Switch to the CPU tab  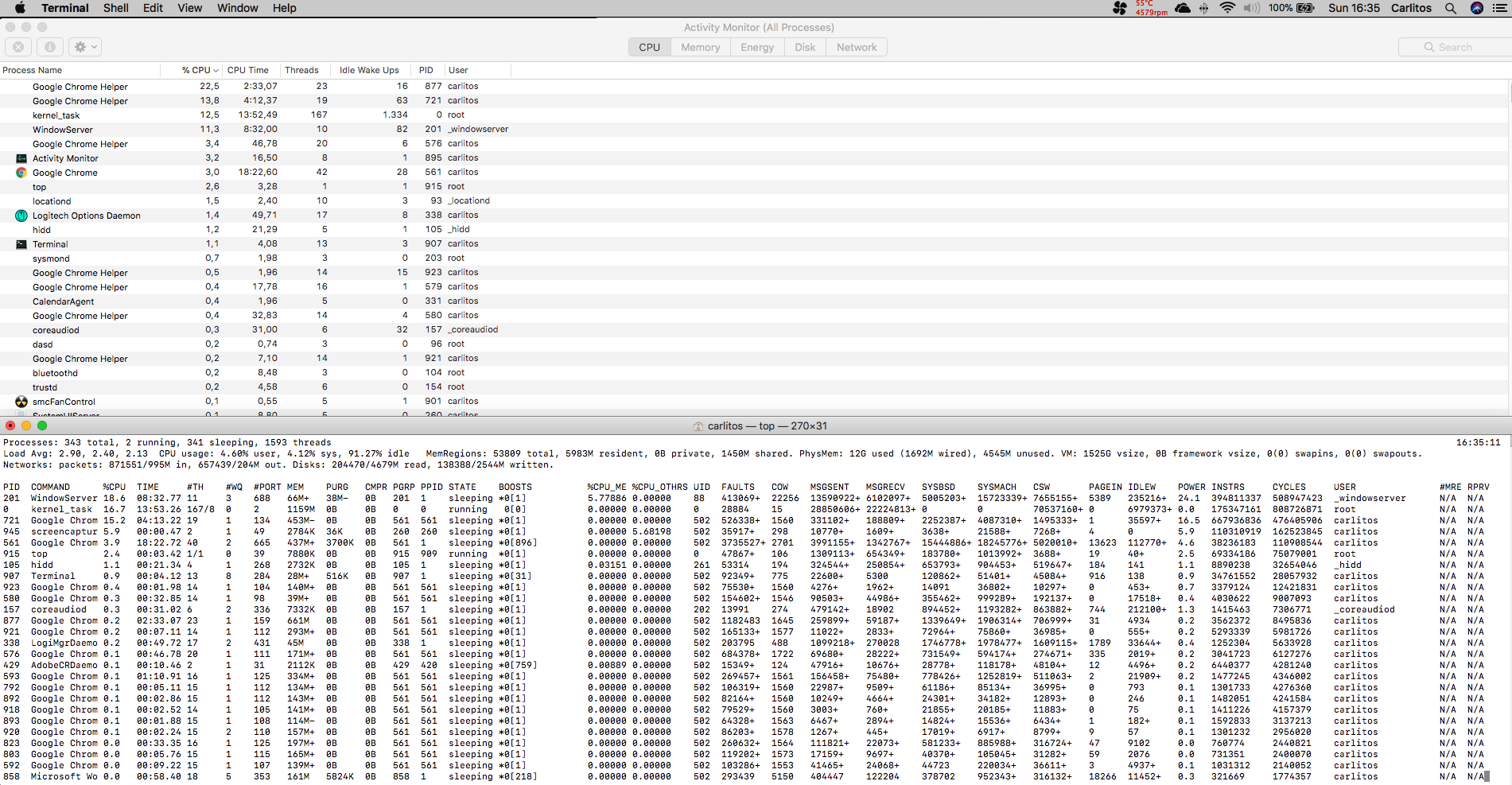click(649, 47)
